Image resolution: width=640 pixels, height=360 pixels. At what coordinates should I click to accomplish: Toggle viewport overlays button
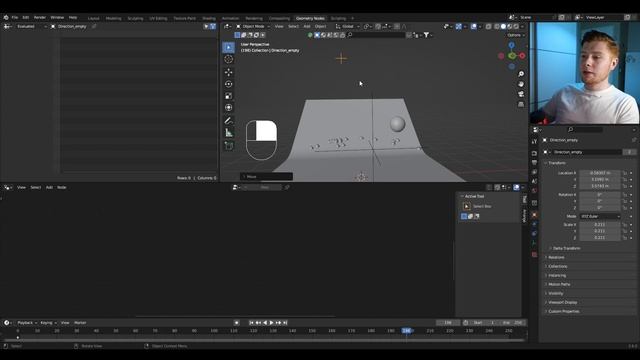tap(473, 27)
